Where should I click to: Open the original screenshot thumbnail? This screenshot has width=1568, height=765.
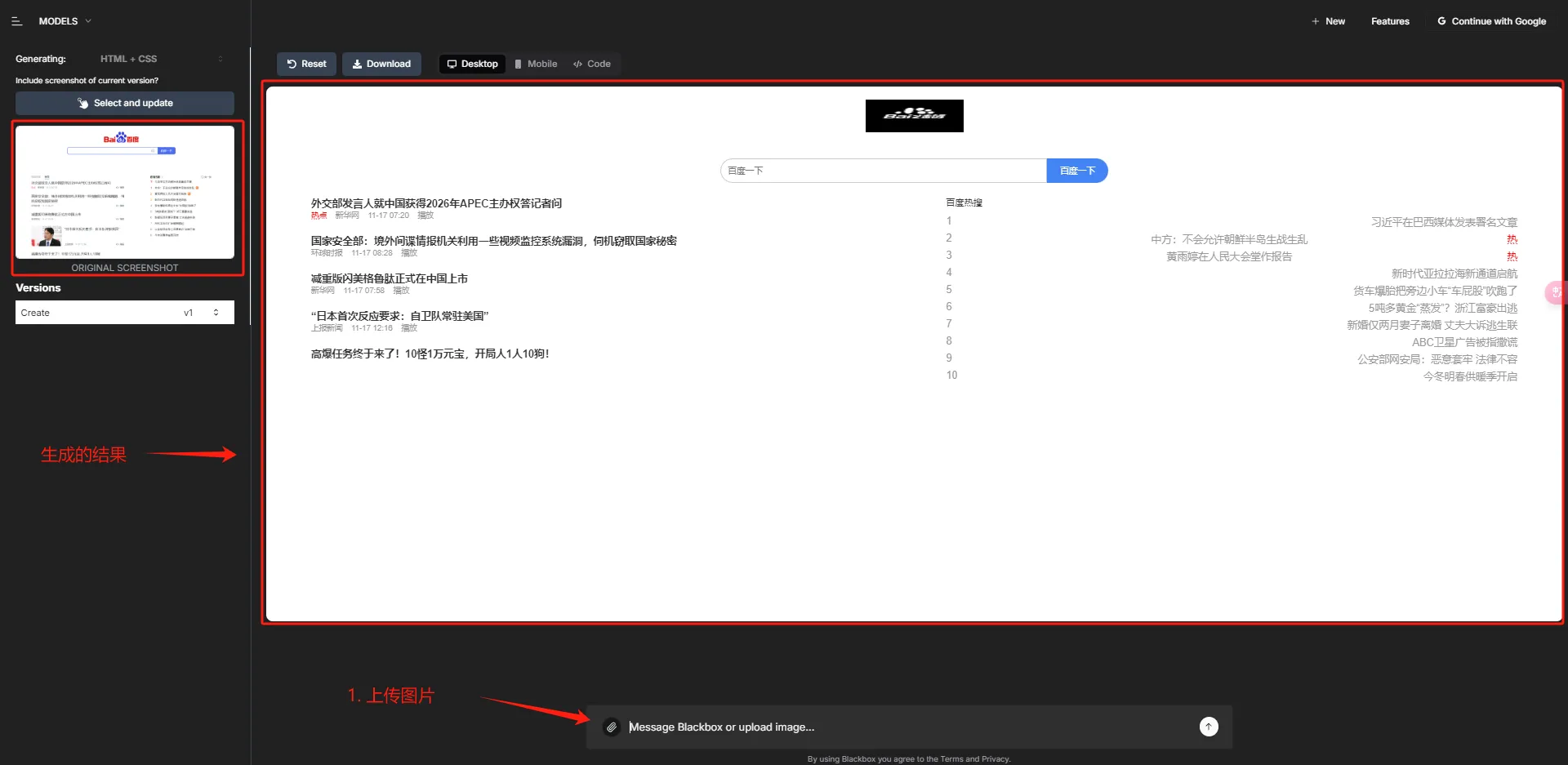coord(124,193)
